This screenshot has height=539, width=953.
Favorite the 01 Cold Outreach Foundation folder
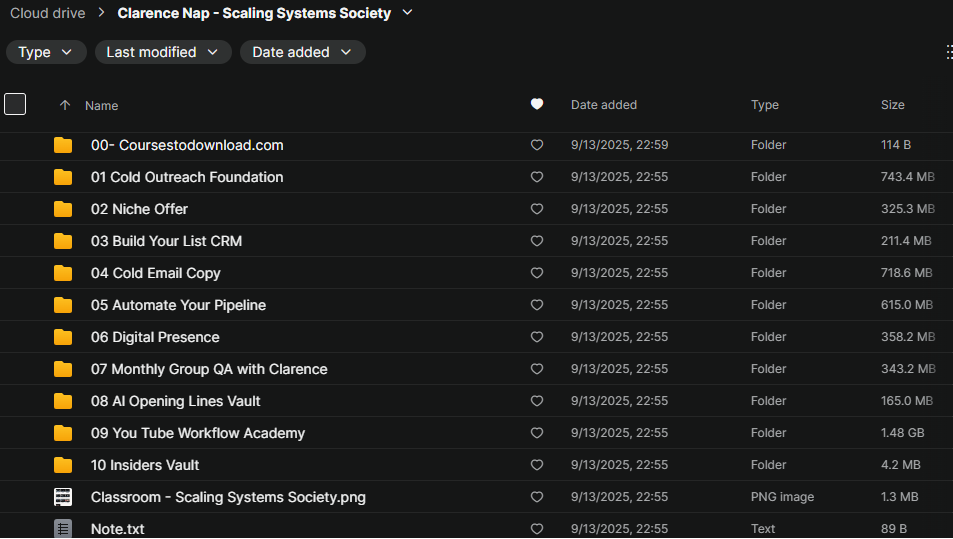click(x=537, y=177)
